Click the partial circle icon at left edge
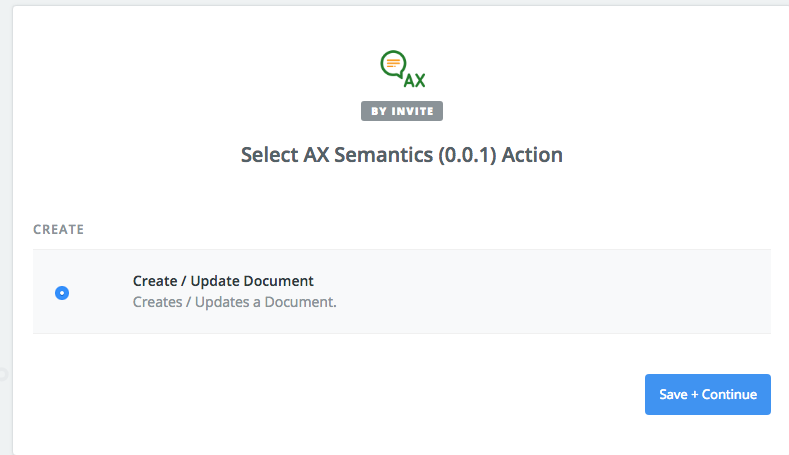 4,374
